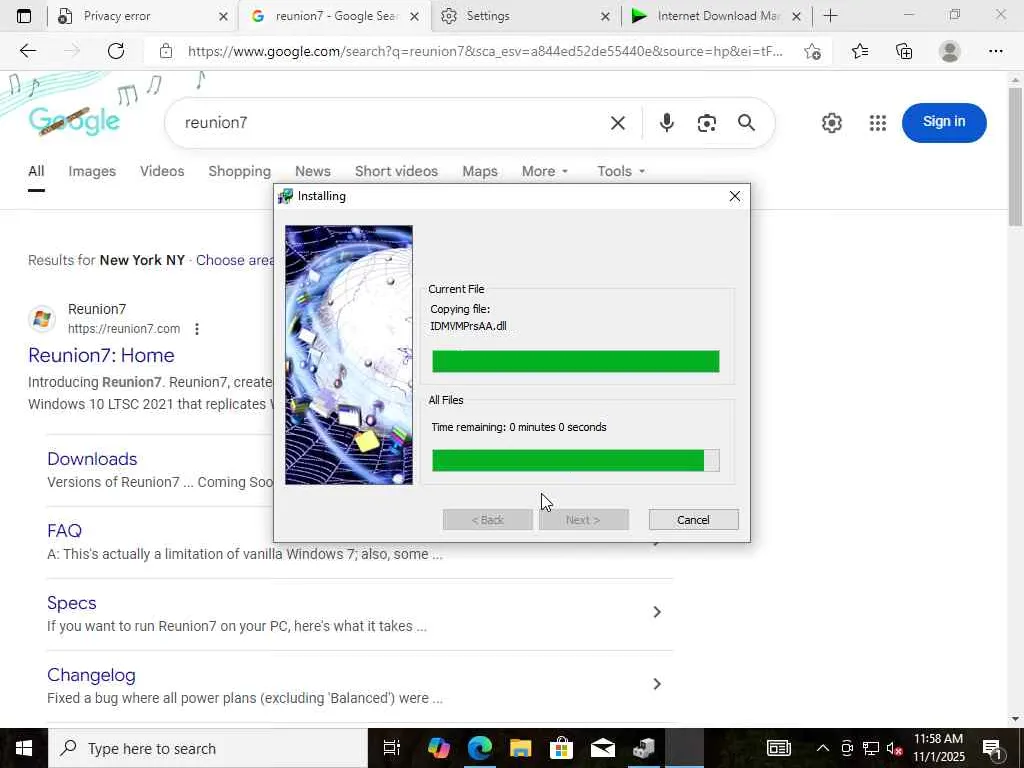
Task: Open Google quick settings gear
Action: pyautogui.click(x=831, y=123)
